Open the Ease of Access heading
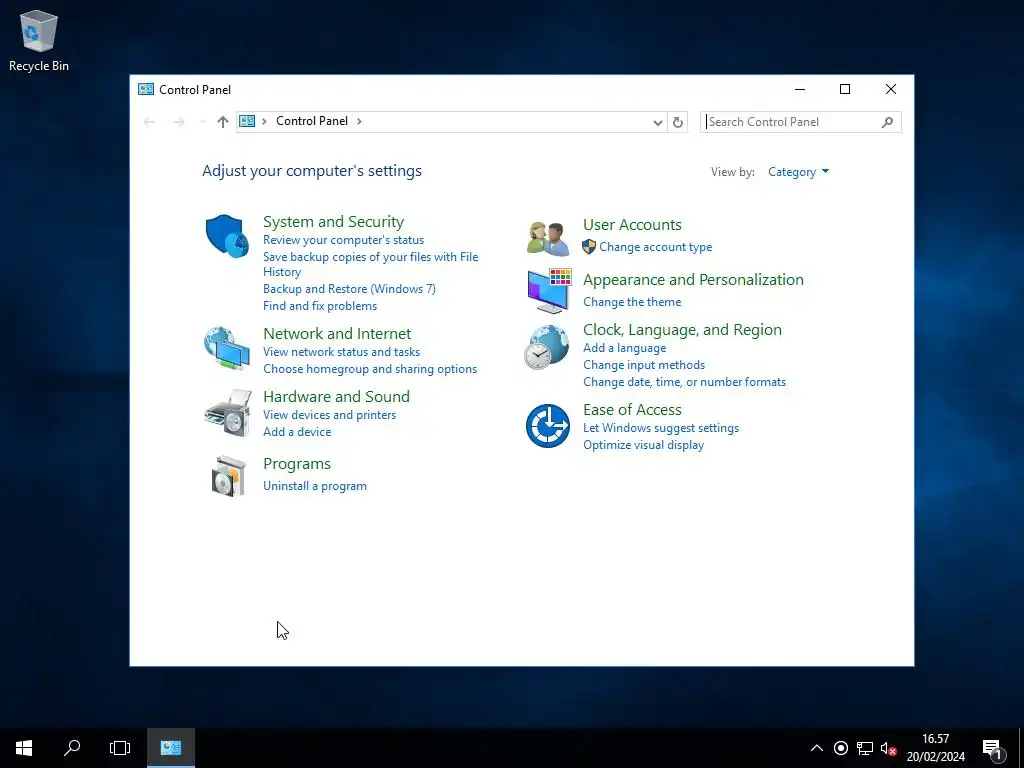1024x768 pixels. [x=632, y=409]
